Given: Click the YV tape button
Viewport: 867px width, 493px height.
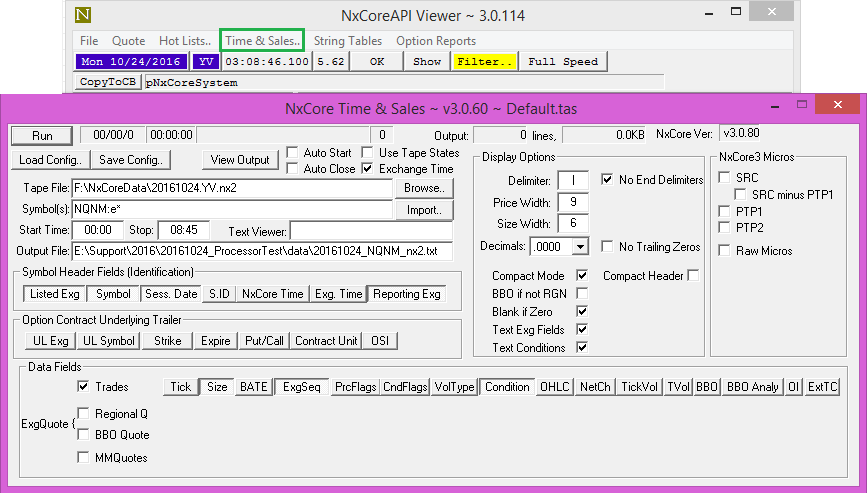Looking at the screenshot, I should pos(206,61).
